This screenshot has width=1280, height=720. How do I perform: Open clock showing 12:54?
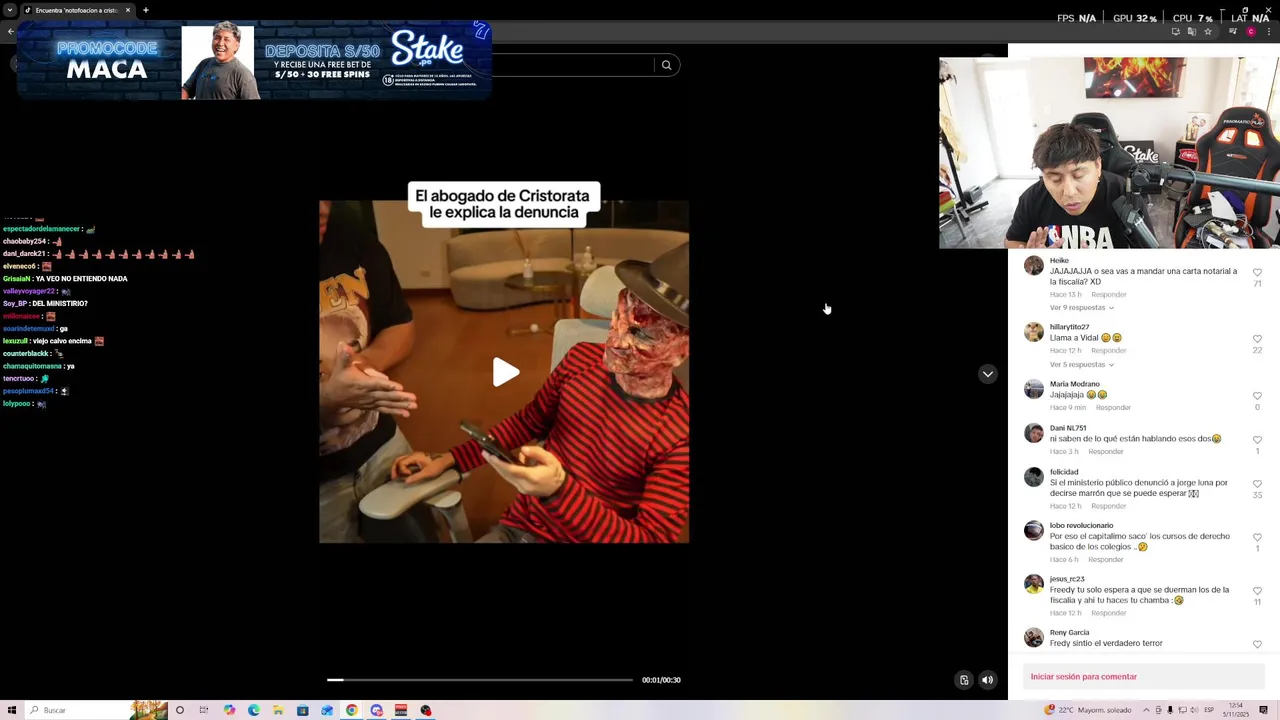pos(1236,710)
